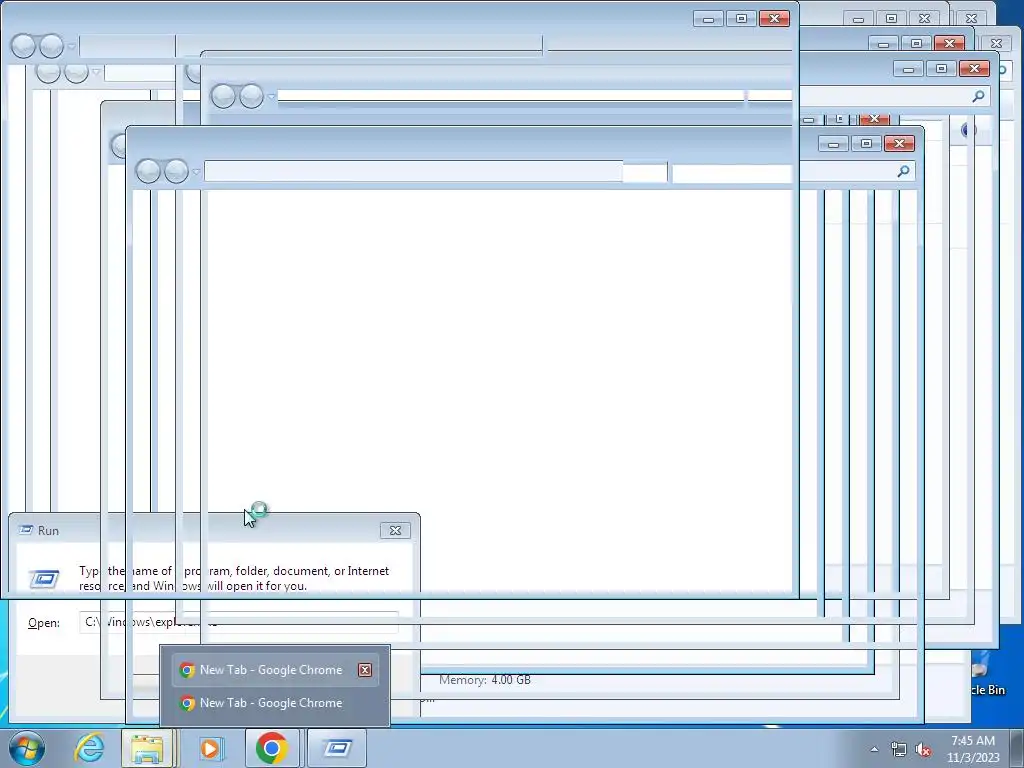Screen dimensions: 1024x768
Task: Close the top-left Explorer window
Action: (x=775, y=19)
